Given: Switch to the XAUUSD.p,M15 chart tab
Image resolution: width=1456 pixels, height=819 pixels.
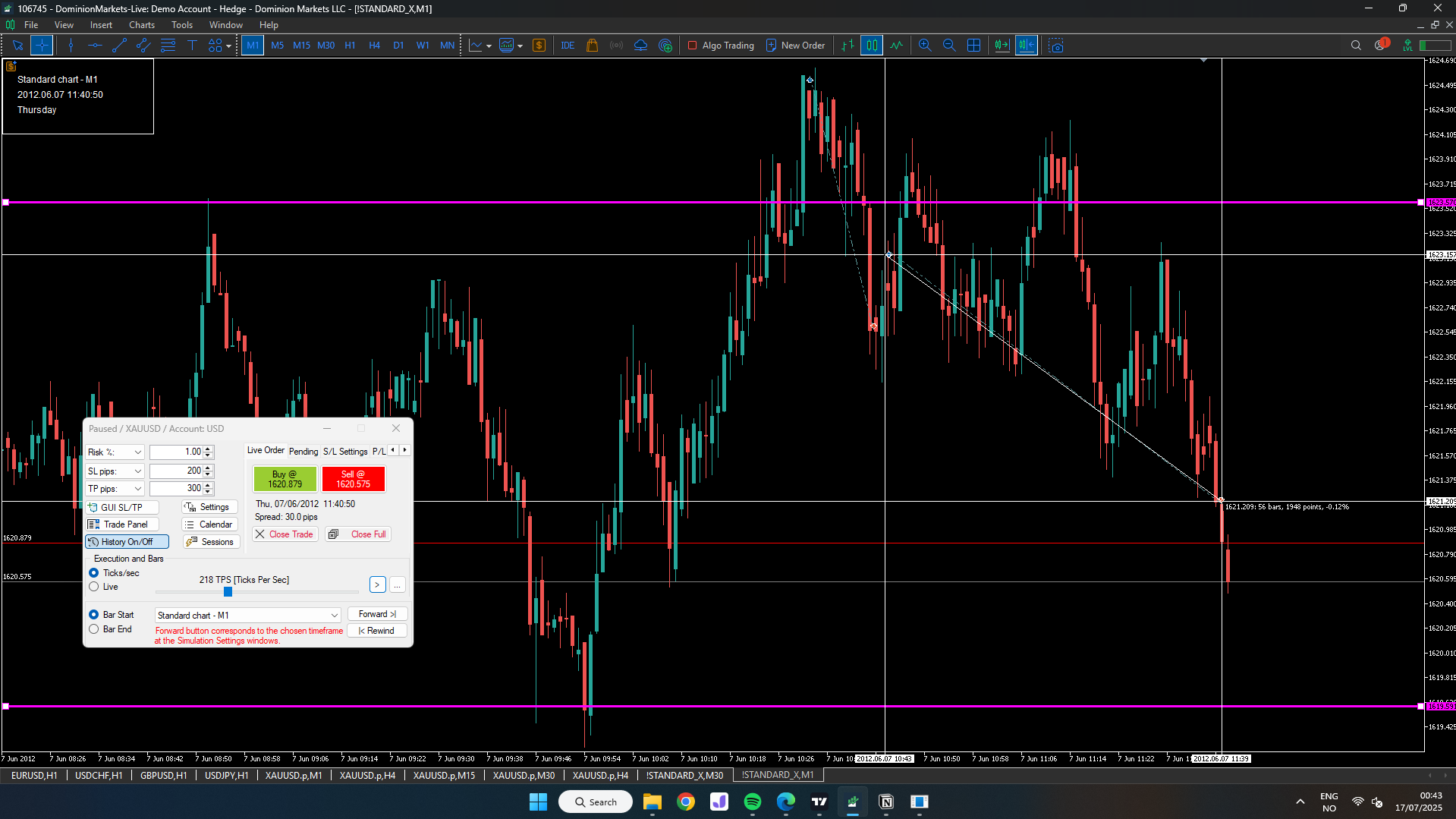Looking at the screenshot, I should click(x=444, y=775).
